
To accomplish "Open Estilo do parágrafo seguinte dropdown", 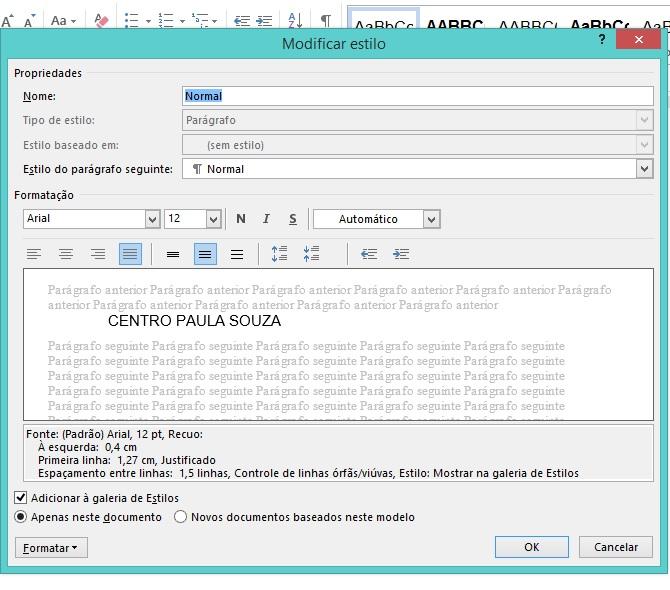I will pos(644,169).
